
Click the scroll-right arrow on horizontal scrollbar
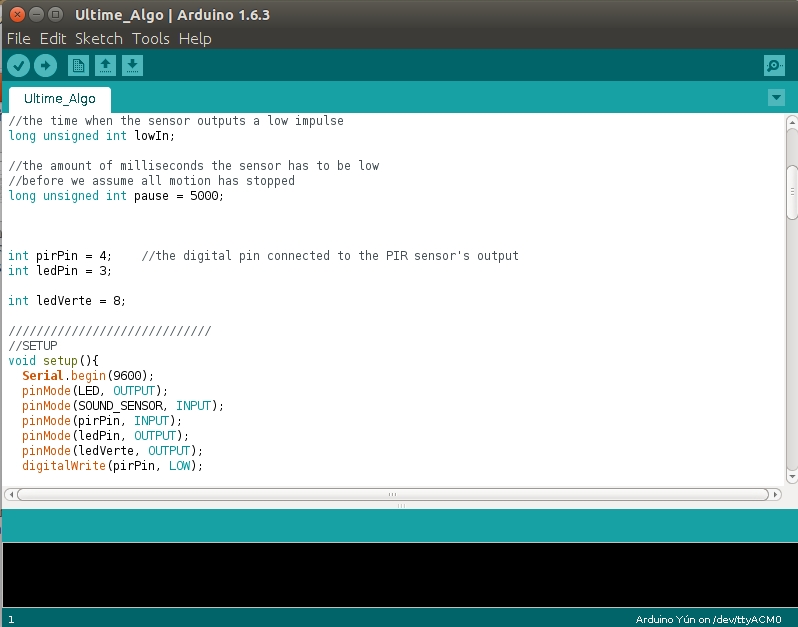(x=775, y=494)
